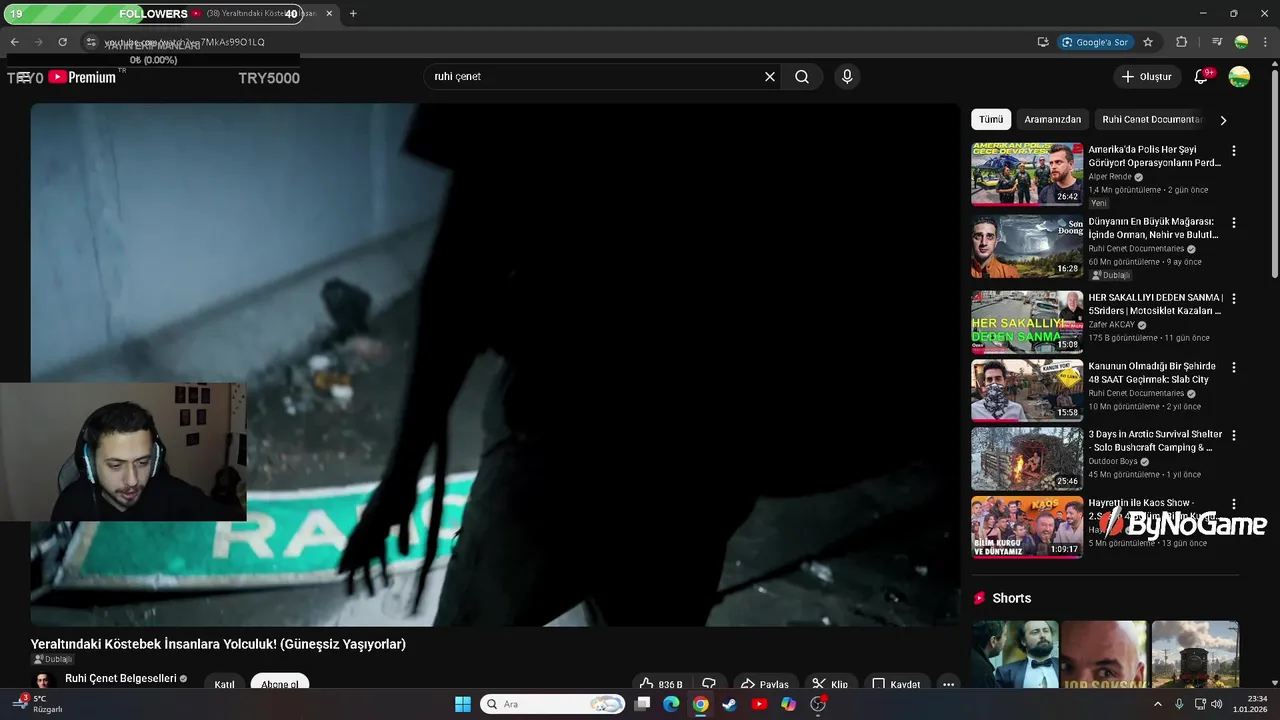The width and height of the screenshot is (1280, 720).
Task: Open options menu for Kanunun Olmadığı Bir Şehirde
Action: (x=1234, y=367)
